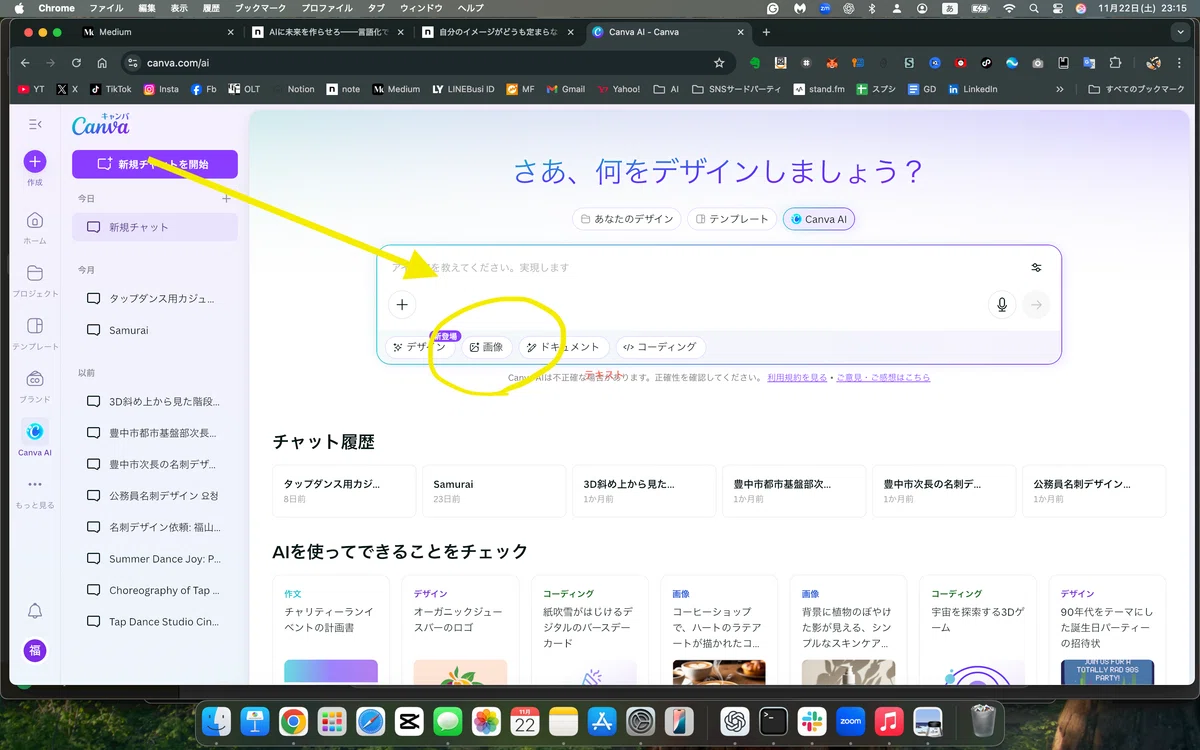Select the テンプレート chip
The width and height of the screenshot is (1200, 750).
pos(733,219)
